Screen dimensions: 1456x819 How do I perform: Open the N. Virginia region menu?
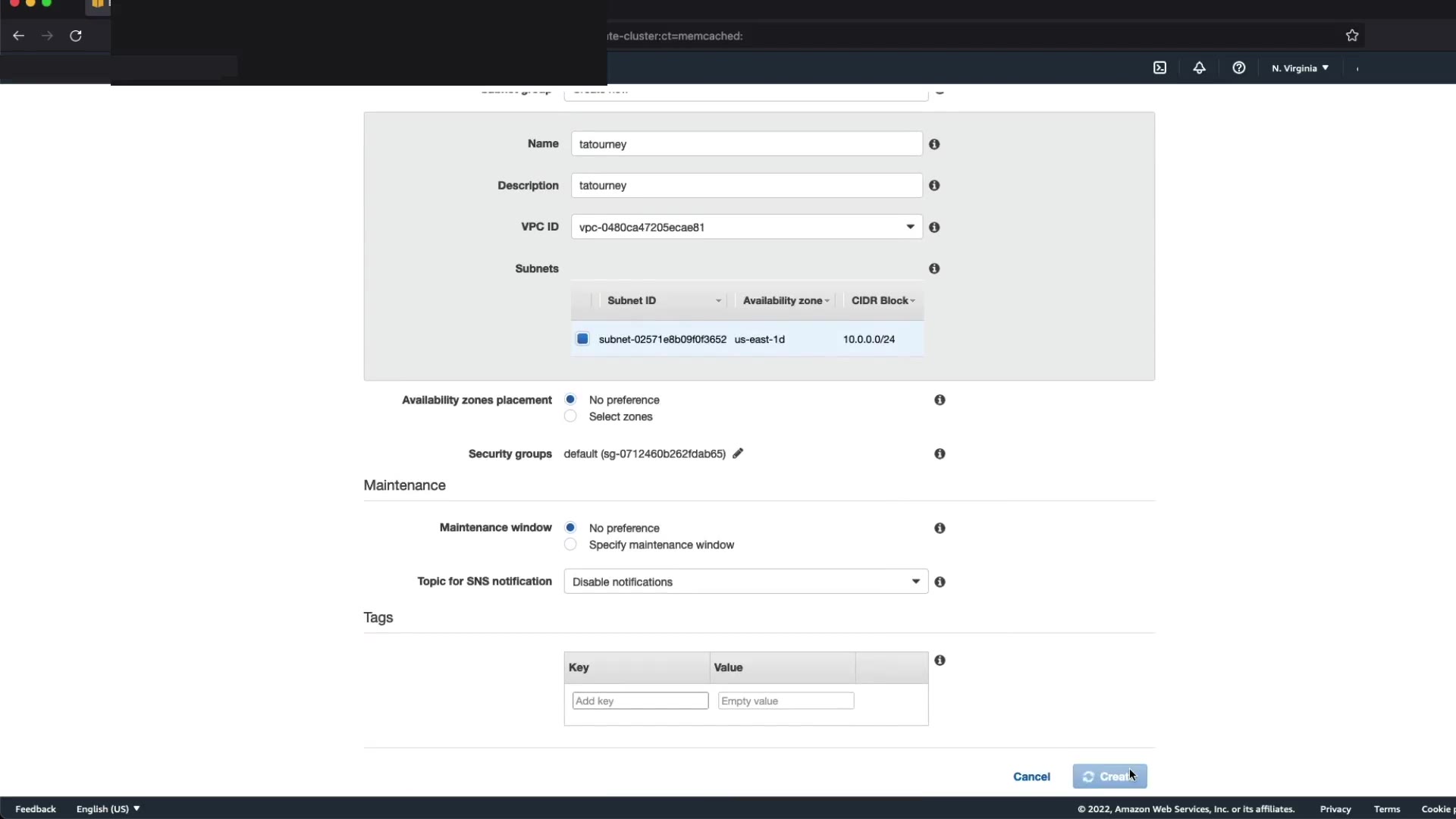tap(1300, 68)
